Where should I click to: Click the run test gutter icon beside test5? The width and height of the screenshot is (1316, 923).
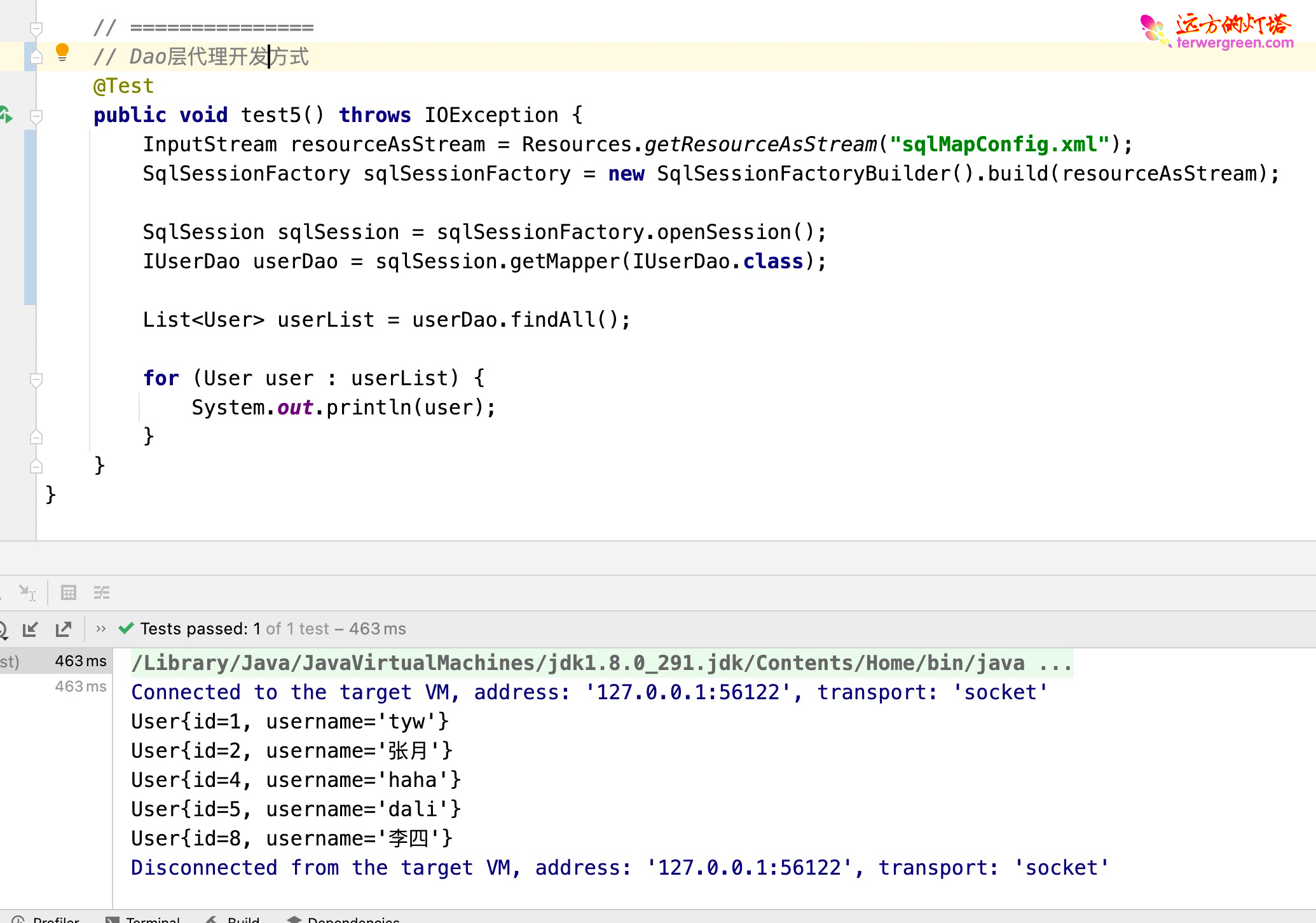click(6, 115)
